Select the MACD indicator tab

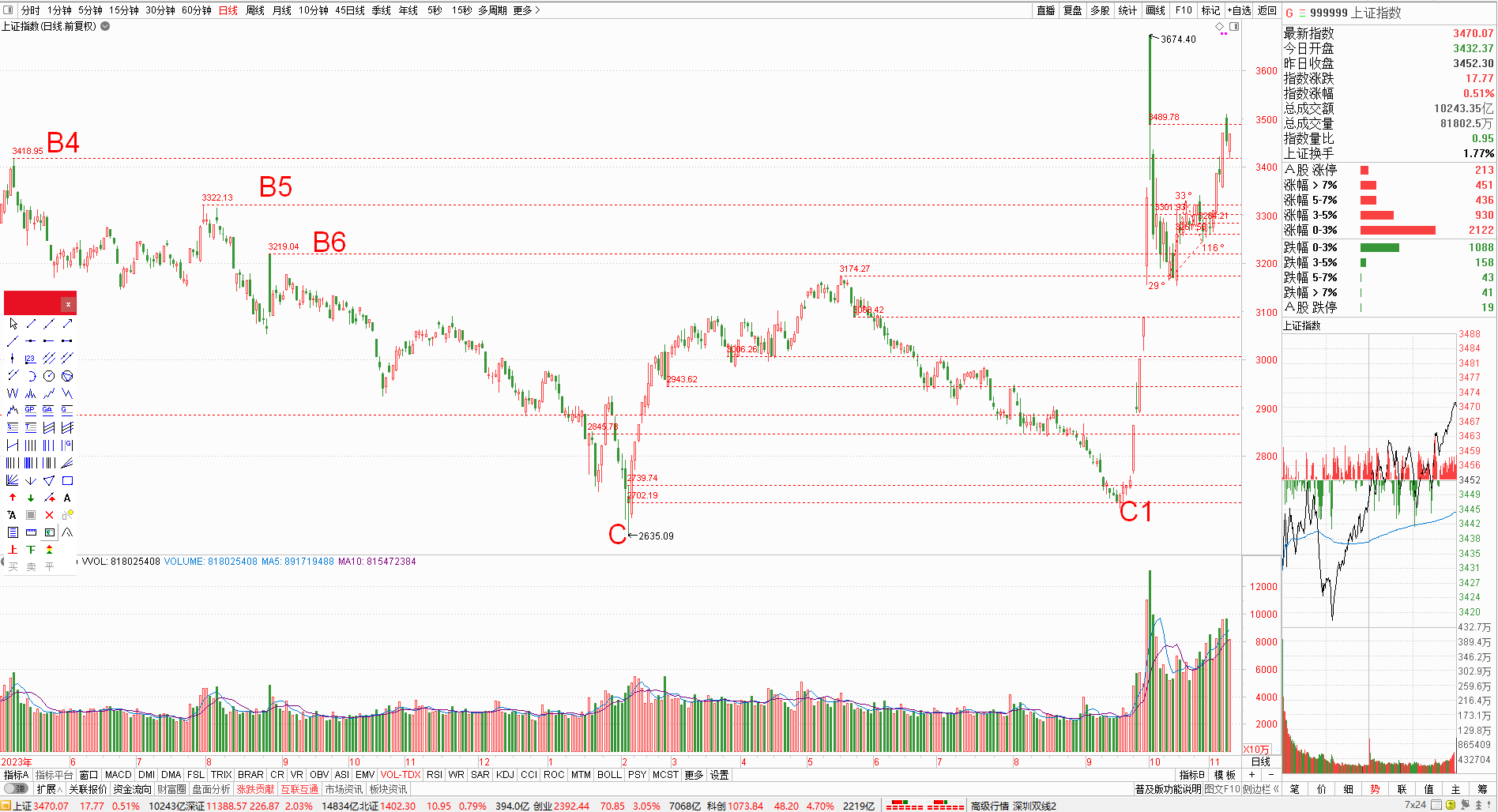(x=118, y=775)
